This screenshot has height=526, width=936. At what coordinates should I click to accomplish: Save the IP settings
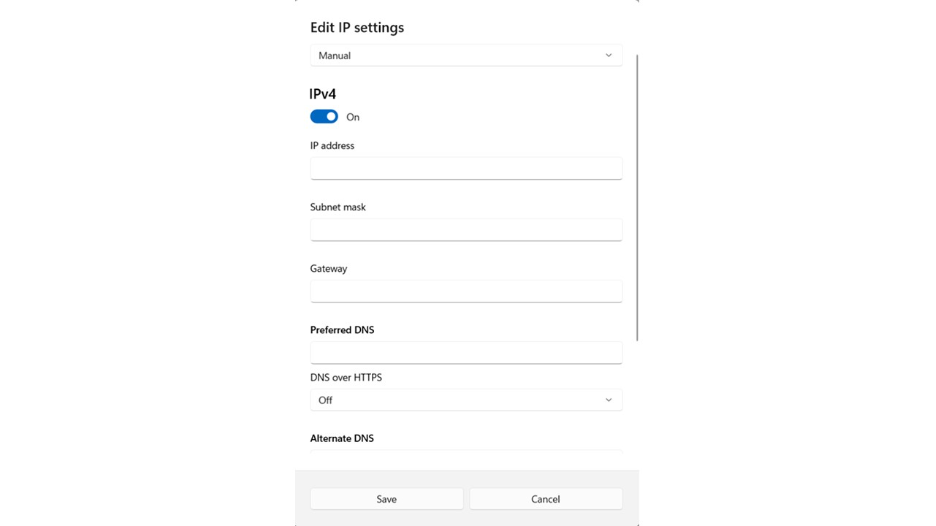(386, 499)
